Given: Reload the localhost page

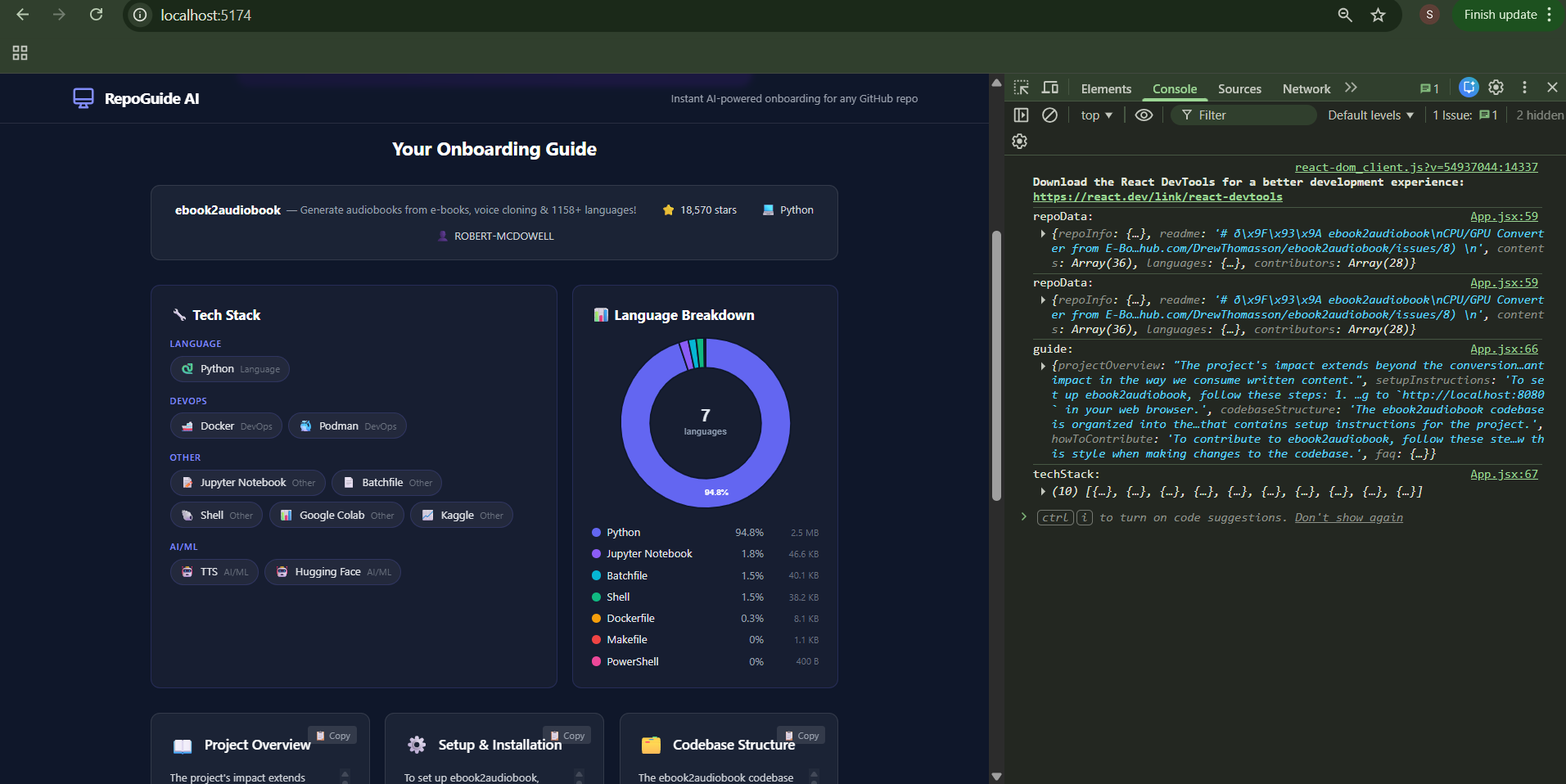Looking at the screenshot, I should pyautogui.click(x=96, y=15).
